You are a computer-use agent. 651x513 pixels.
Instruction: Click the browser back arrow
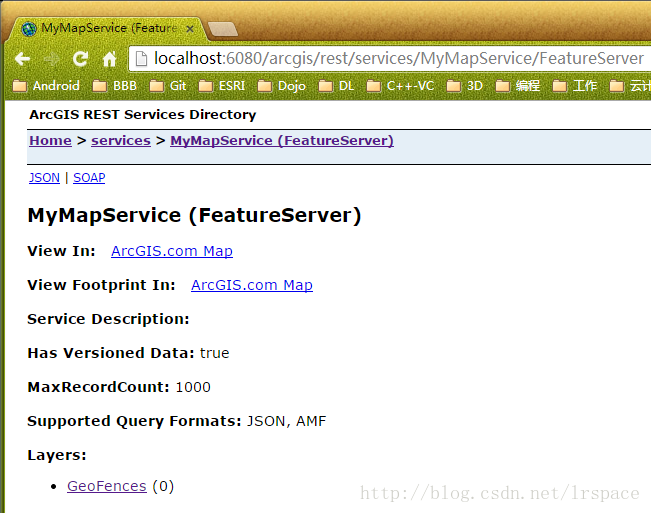point(22,59)
